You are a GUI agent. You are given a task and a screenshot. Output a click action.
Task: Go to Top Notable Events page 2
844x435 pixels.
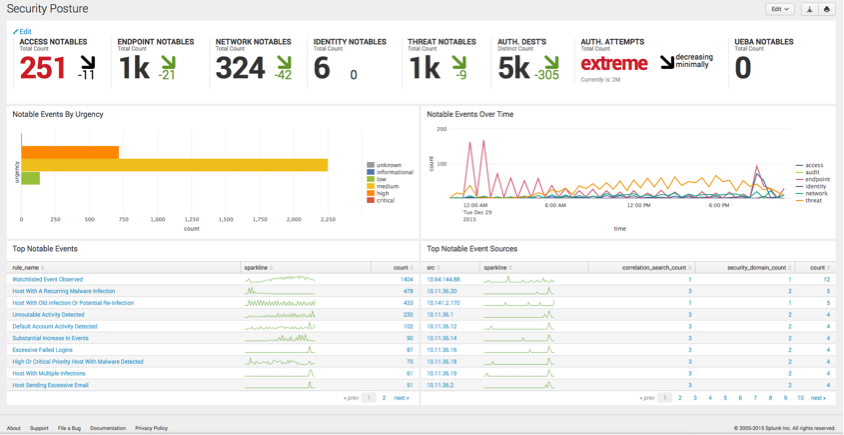click(x=384, y=398)
